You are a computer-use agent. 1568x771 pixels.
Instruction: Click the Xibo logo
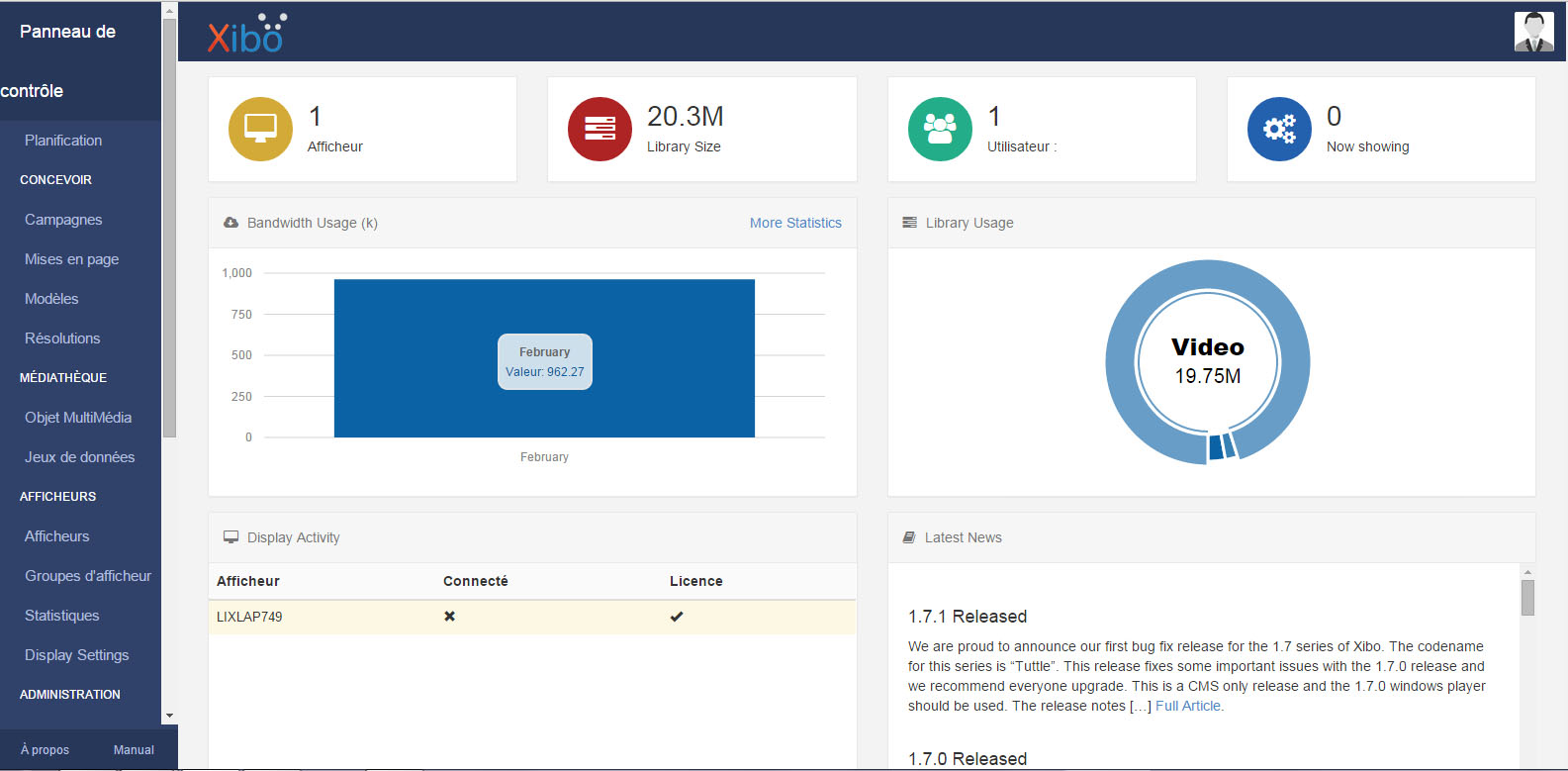point(246,35)
